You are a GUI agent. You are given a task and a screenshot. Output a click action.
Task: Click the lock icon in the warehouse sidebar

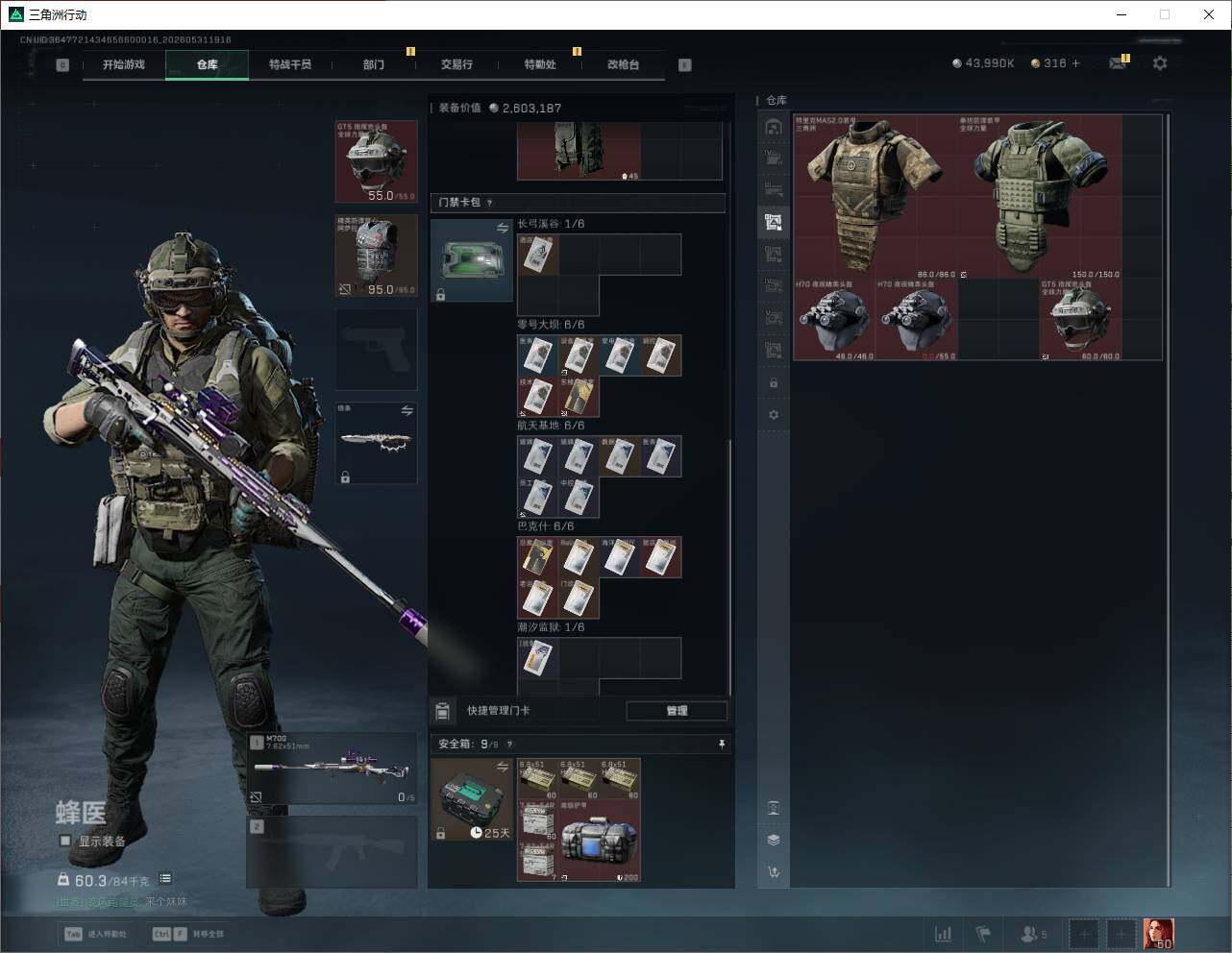pyautogui.click(x=774, y=382)
